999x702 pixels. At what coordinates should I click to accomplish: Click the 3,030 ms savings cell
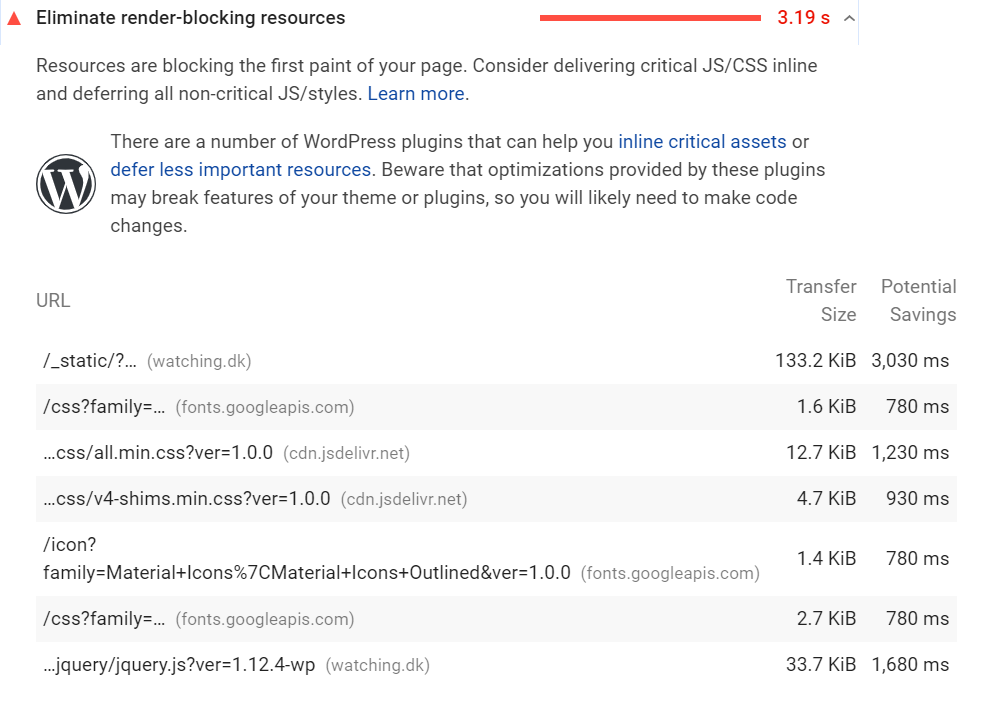pos(910,361)
